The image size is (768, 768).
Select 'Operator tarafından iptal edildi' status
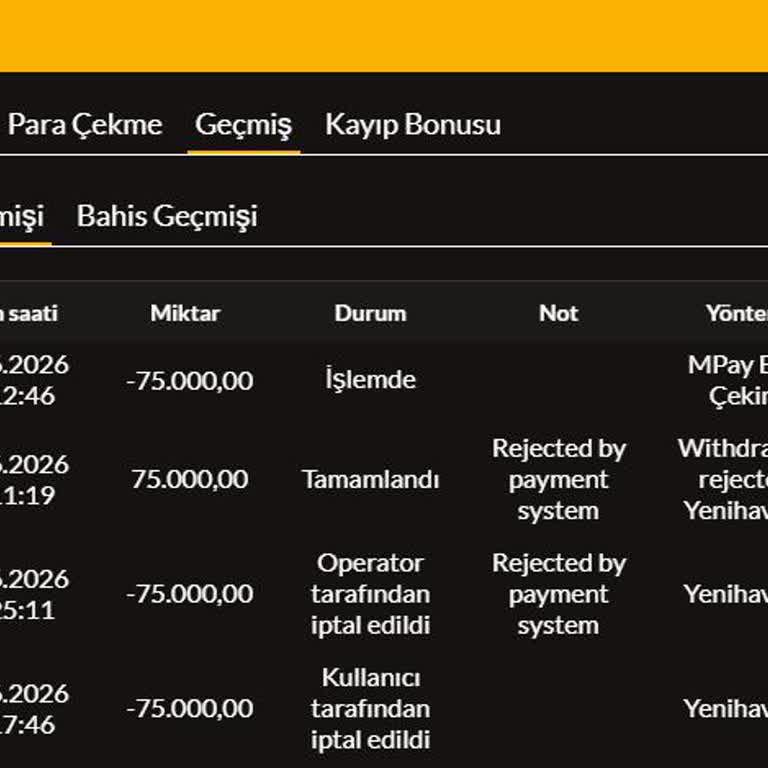[371, 594]
